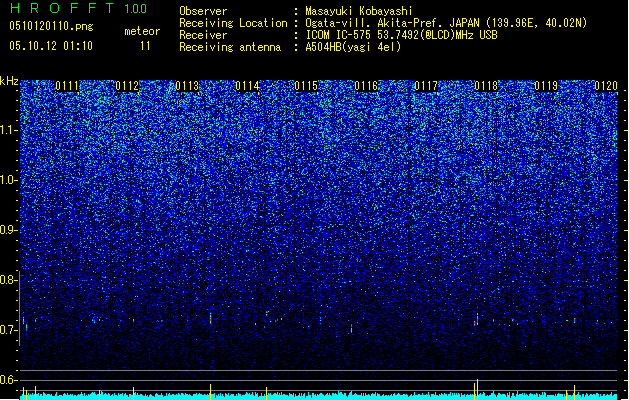
Task: Click time marker 0111
Action: pos(67,86)
